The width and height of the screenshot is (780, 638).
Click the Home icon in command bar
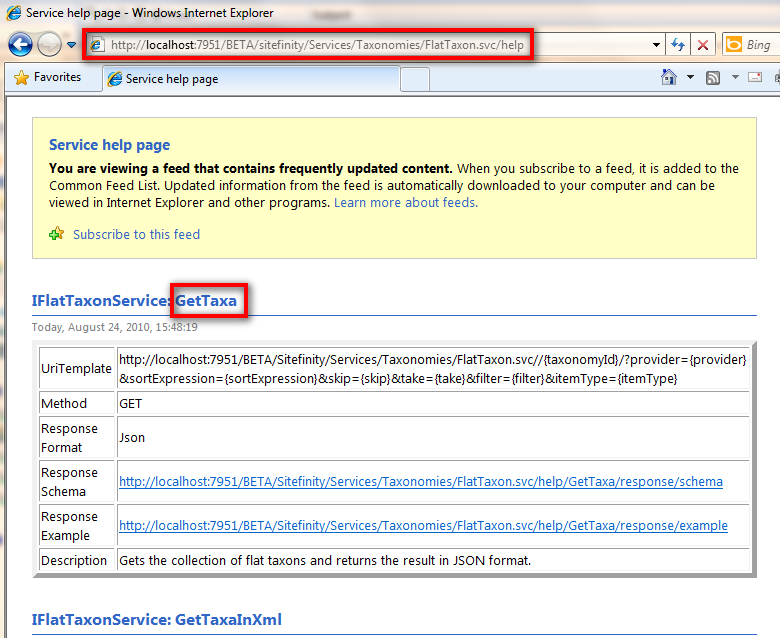coord(669,78)
